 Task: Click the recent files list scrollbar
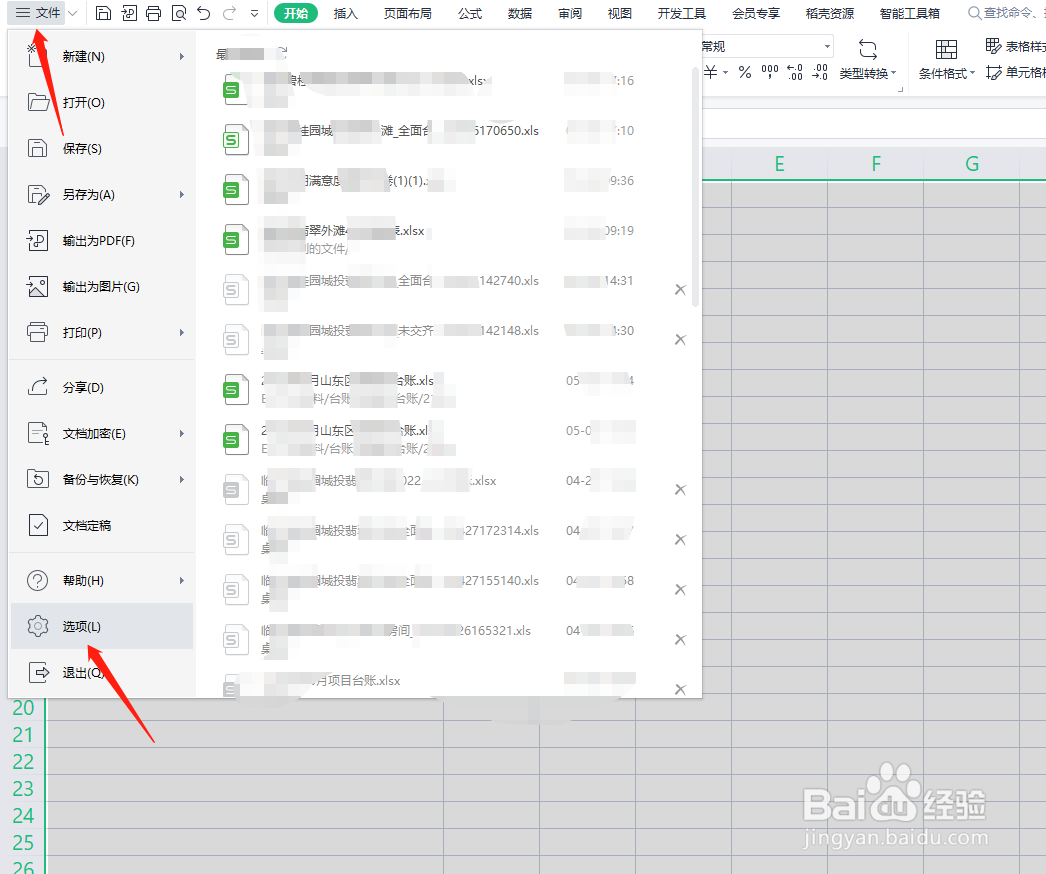click(x=696, y=187)
